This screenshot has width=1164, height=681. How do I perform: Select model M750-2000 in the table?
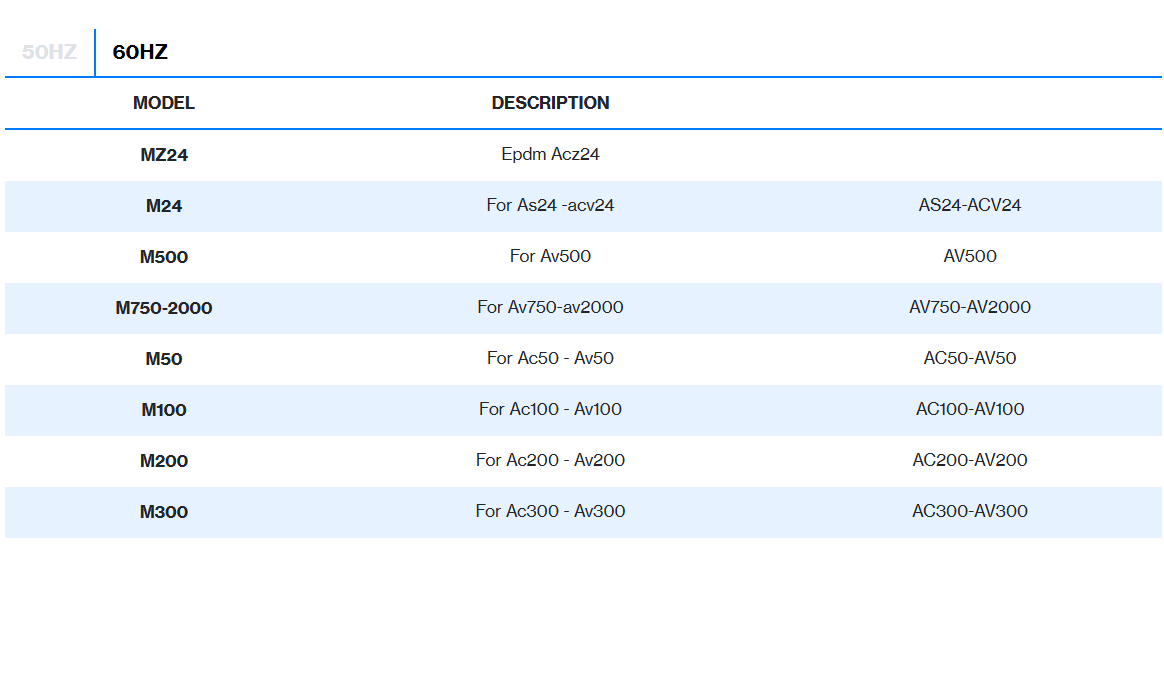click(164, 308)
